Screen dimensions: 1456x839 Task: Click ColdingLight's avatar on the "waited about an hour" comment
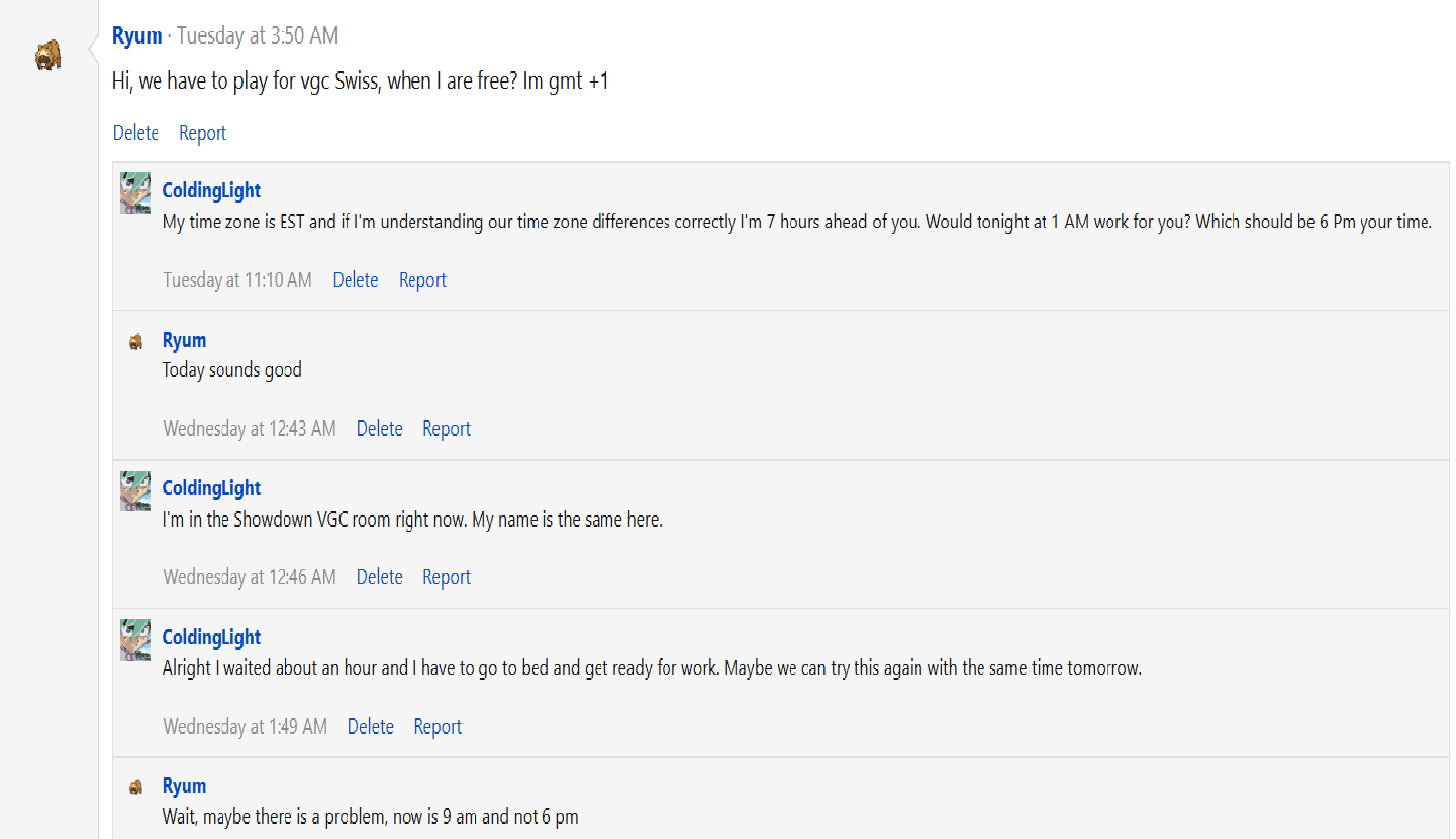tap(136, 640)
